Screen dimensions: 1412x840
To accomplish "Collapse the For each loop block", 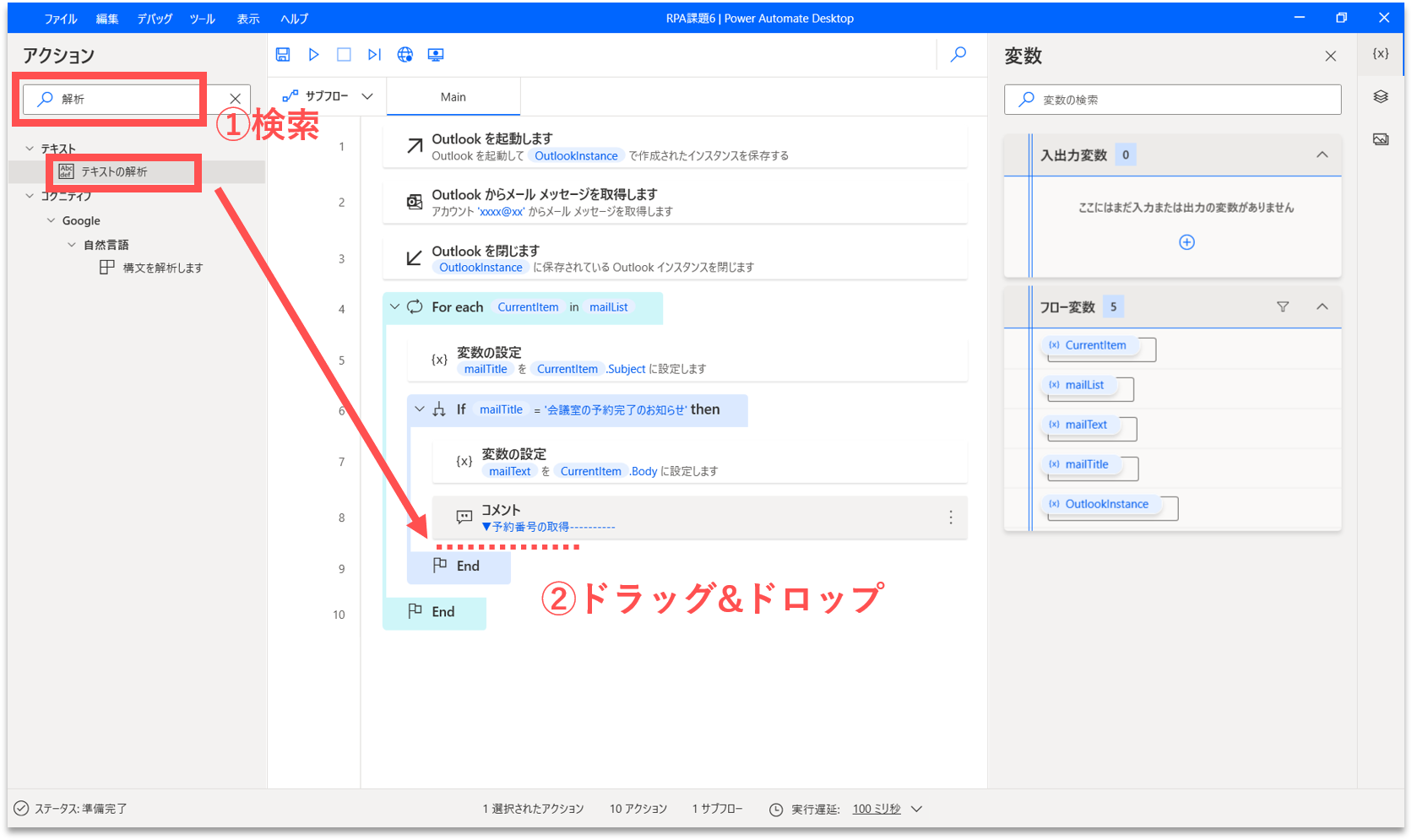I will click(x=394, y=307).
